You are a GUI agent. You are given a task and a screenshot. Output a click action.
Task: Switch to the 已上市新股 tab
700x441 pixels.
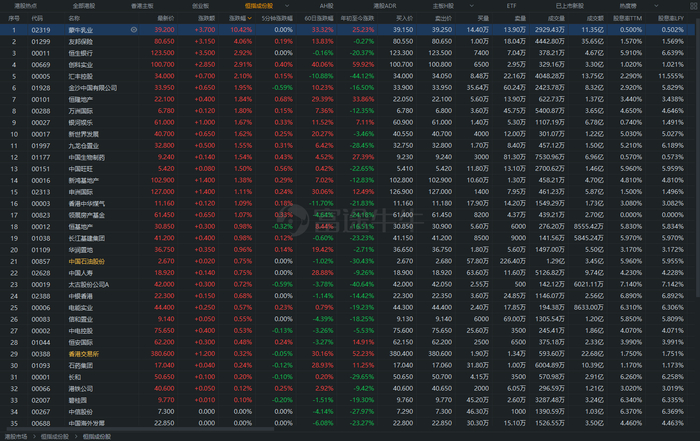(570, 6)
